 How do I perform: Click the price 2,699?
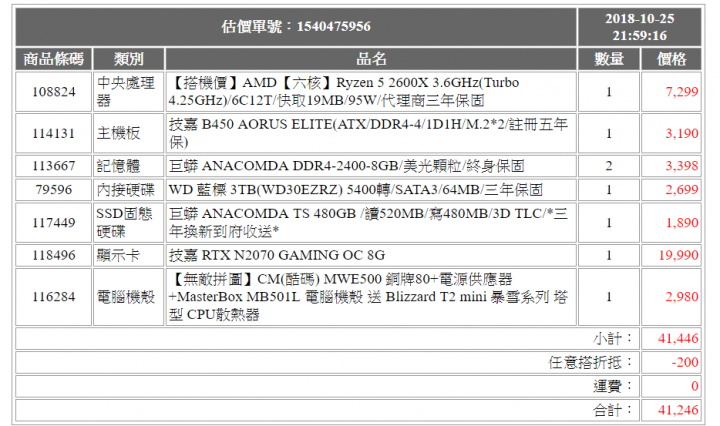pos(682,190)
